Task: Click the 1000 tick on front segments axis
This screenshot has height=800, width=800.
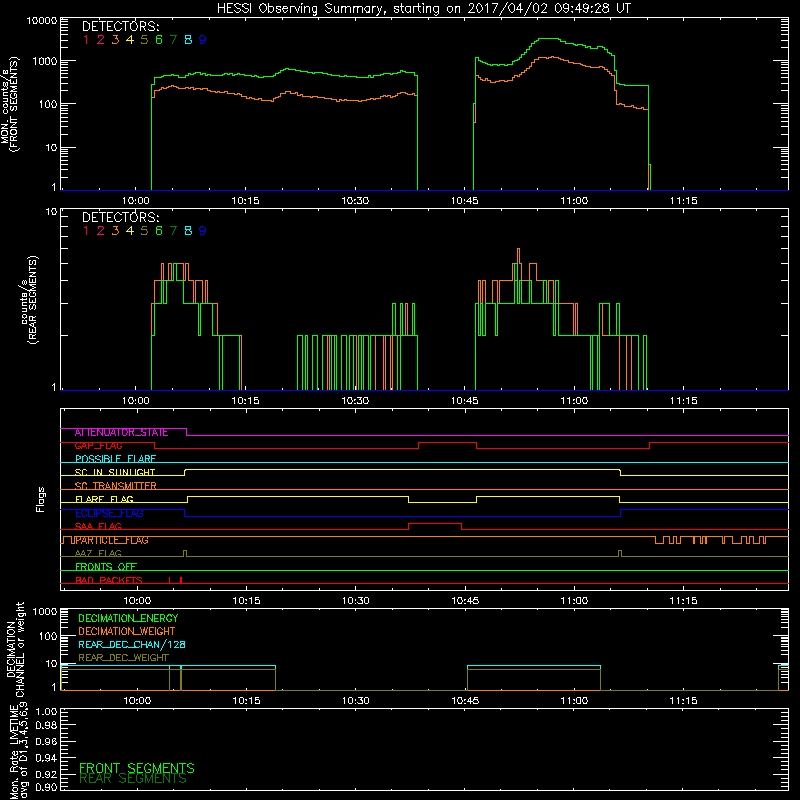Action: coord(45,61)
